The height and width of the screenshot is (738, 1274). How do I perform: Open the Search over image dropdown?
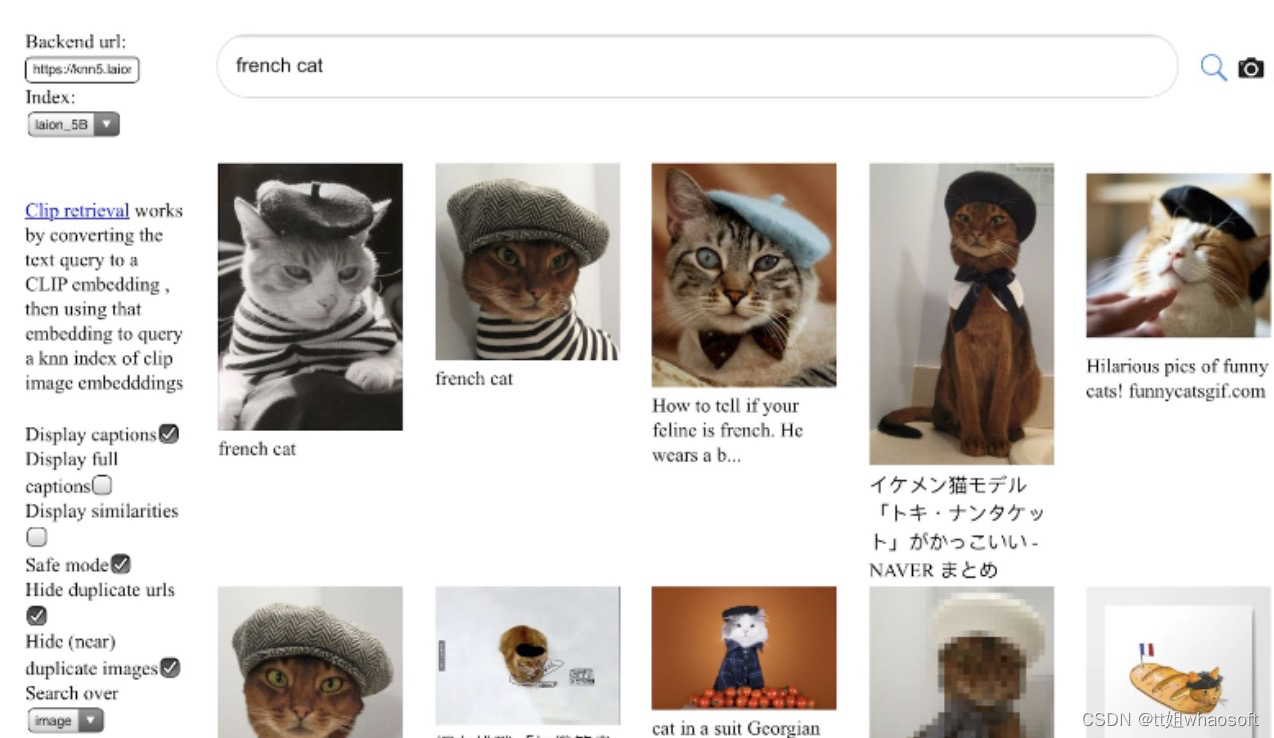coord(65,720)
